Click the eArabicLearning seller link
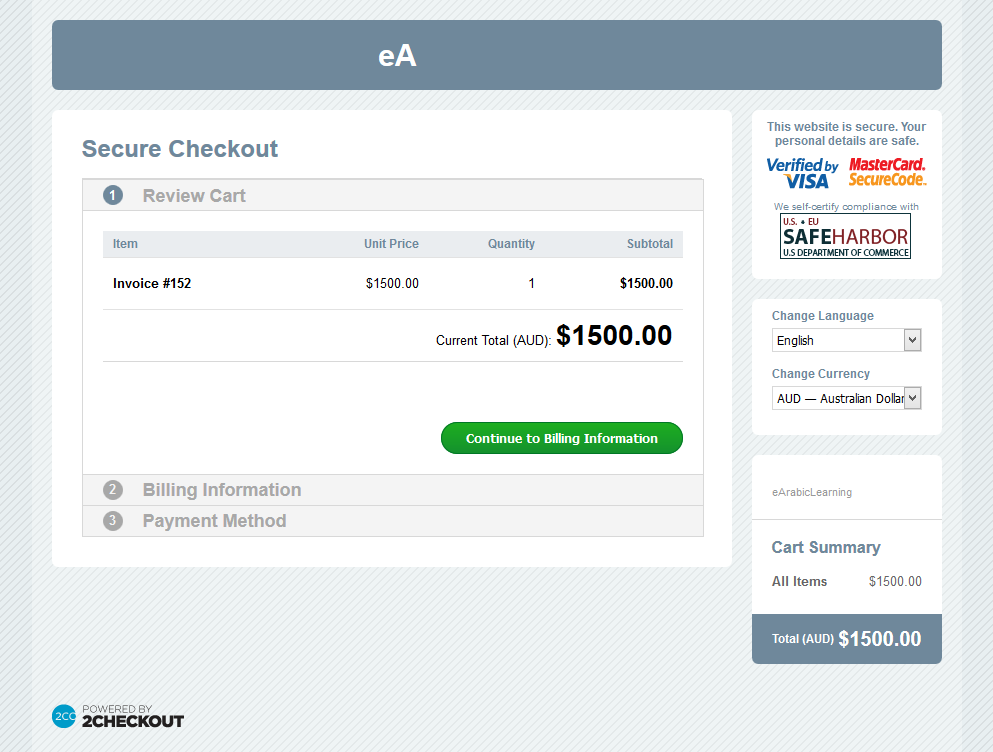 click(x=810, y=492)
